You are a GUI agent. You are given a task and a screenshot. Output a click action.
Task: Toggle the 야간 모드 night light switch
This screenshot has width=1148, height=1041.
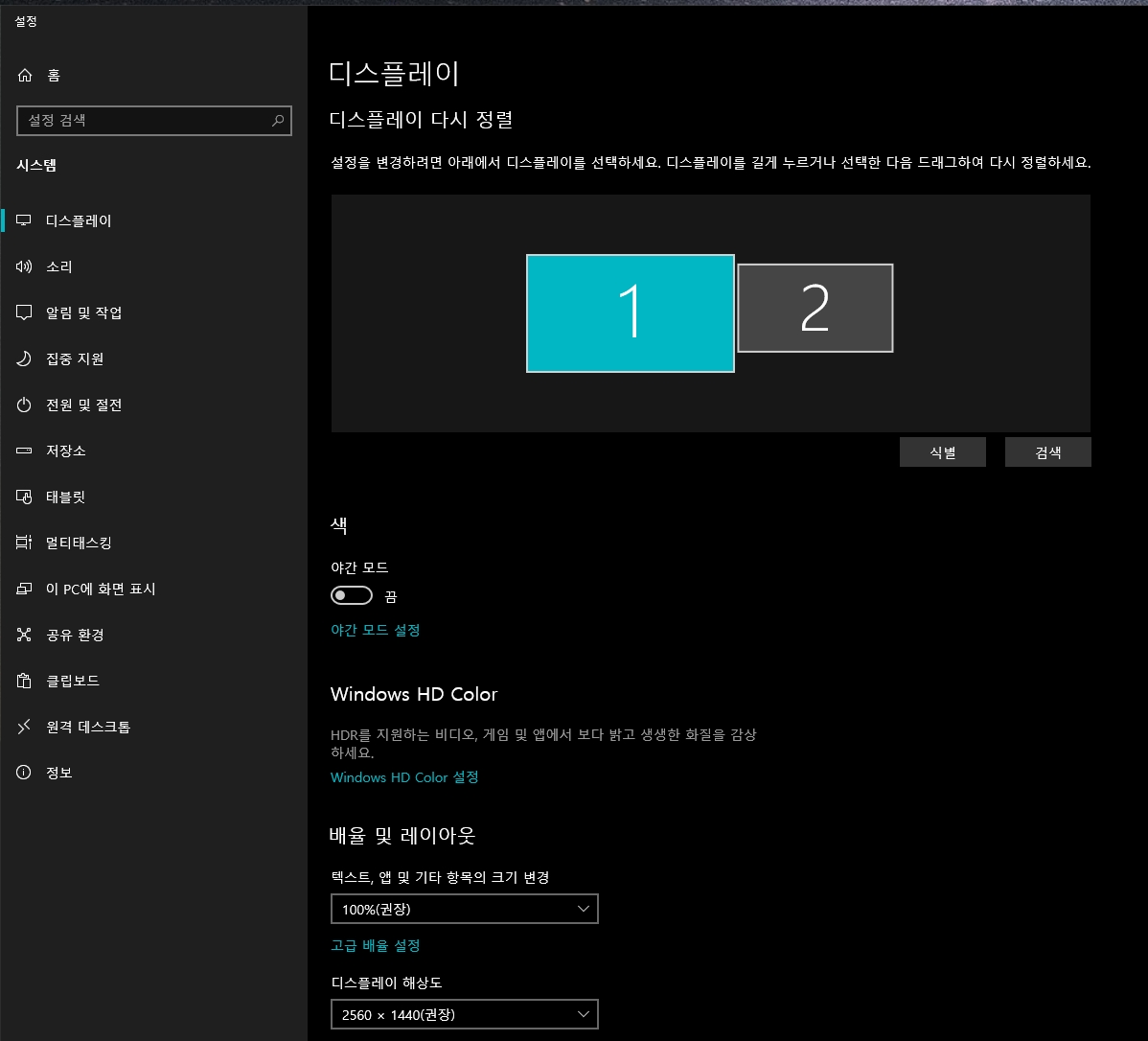pos(352,595)
